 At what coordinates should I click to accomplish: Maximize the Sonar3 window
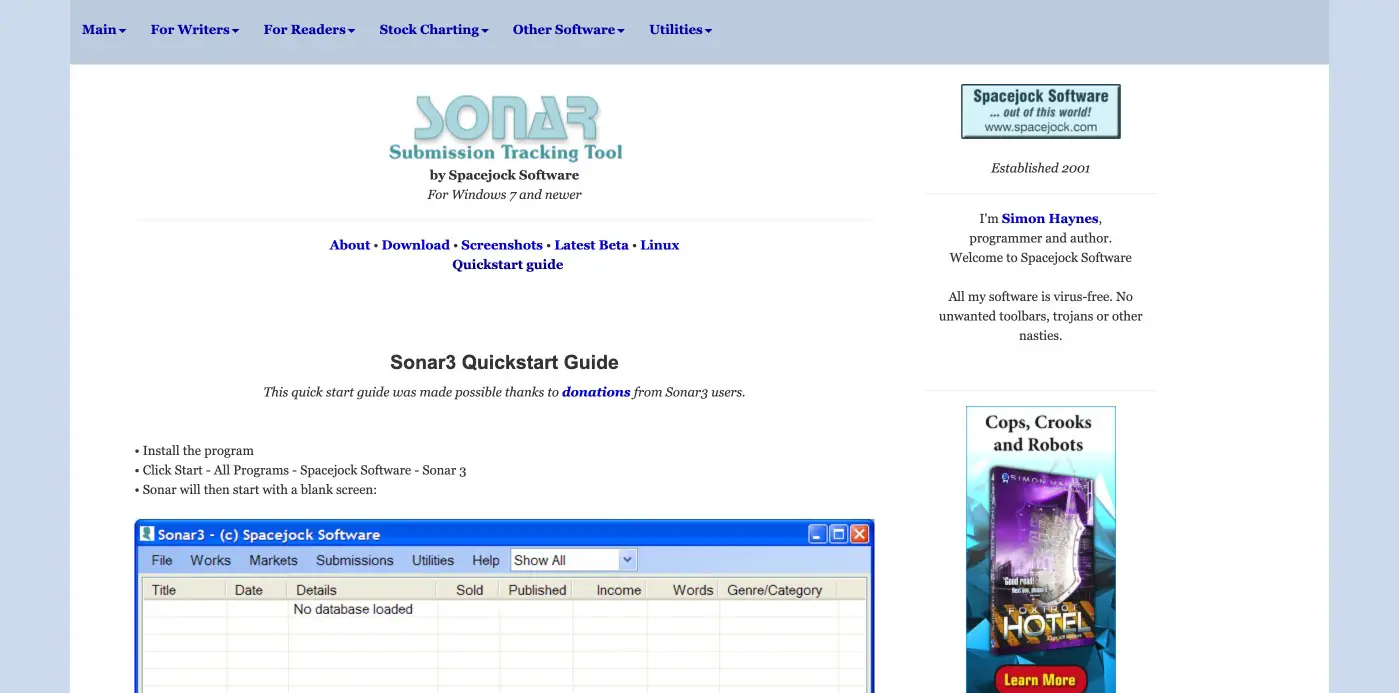[839, 534]
